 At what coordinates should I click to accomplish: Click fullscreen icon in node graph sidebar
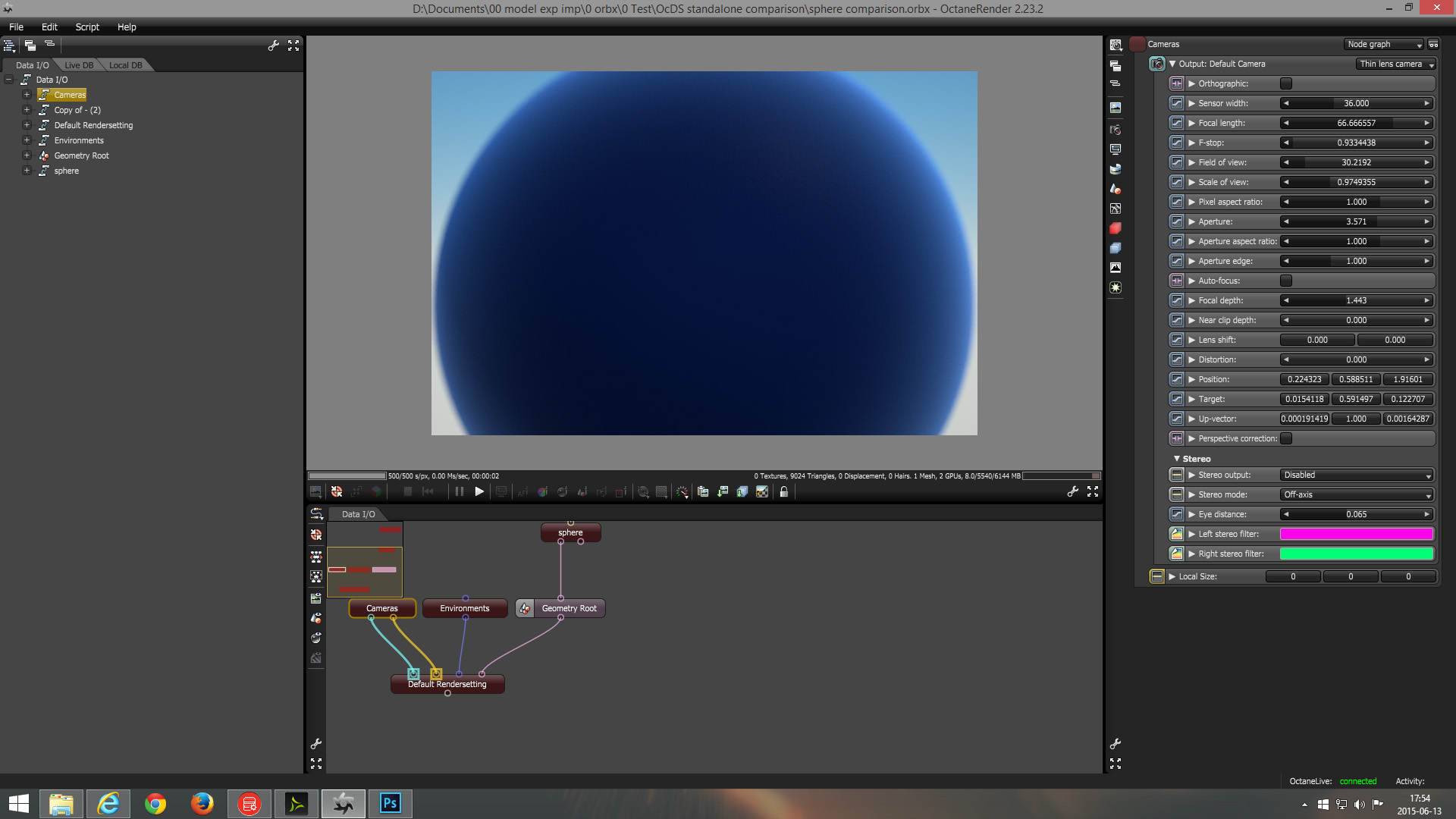tap(316, 764)
